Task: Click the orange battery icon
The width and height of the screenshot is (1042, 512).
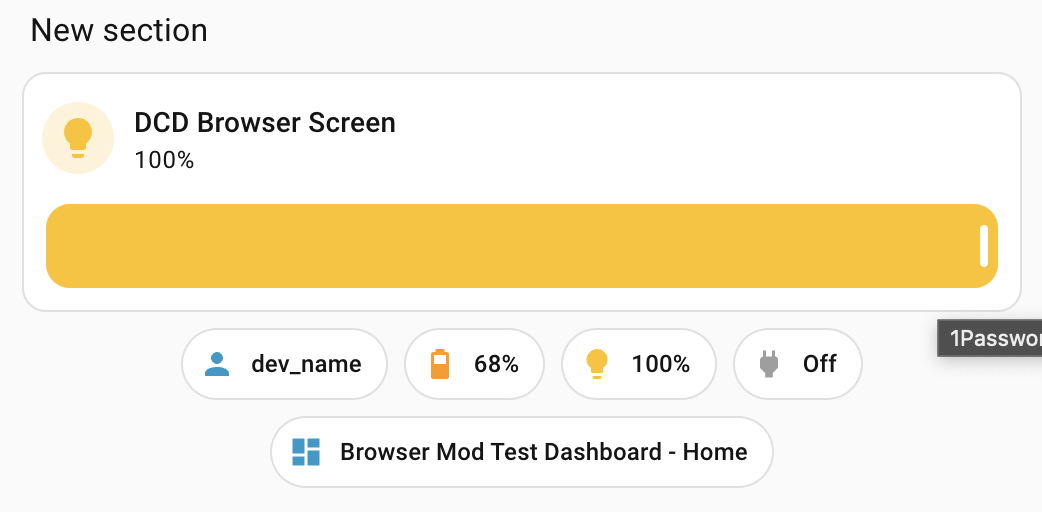Action: coord(440,364)
